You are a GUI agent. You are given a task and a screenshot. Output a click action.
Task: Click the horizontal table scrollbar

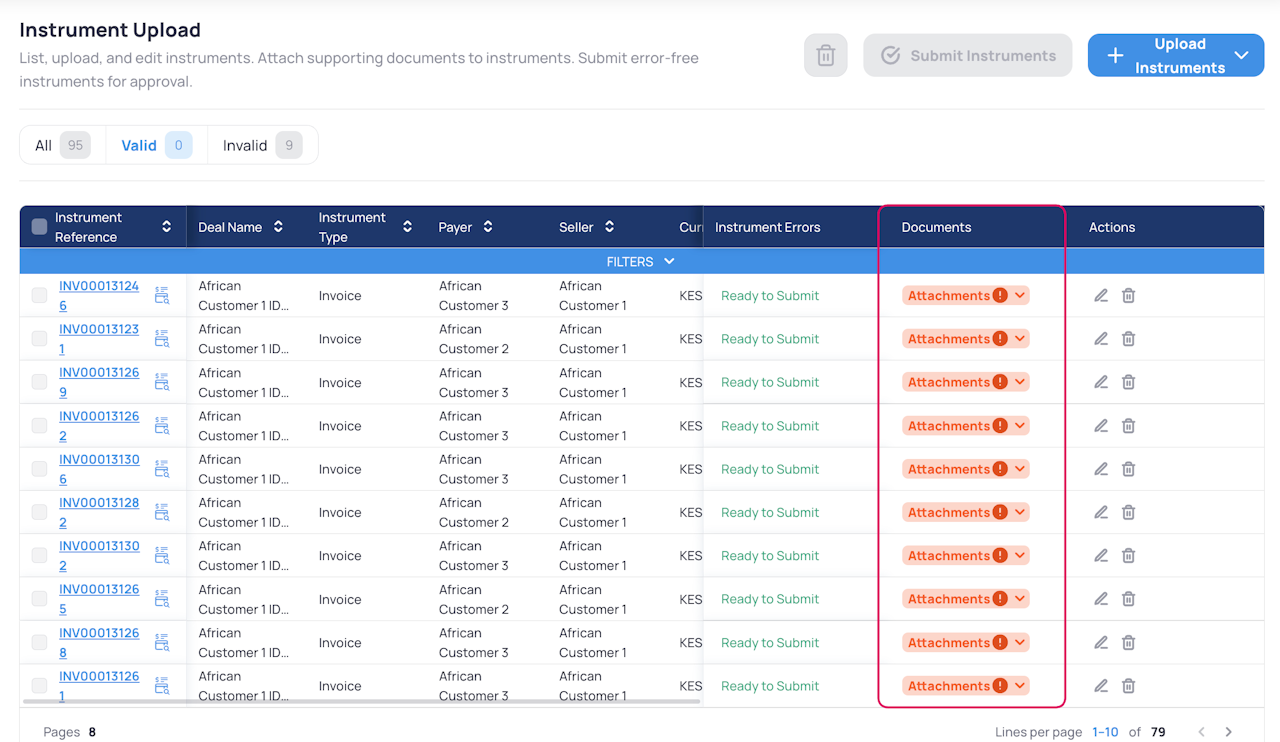pos(360,702)
